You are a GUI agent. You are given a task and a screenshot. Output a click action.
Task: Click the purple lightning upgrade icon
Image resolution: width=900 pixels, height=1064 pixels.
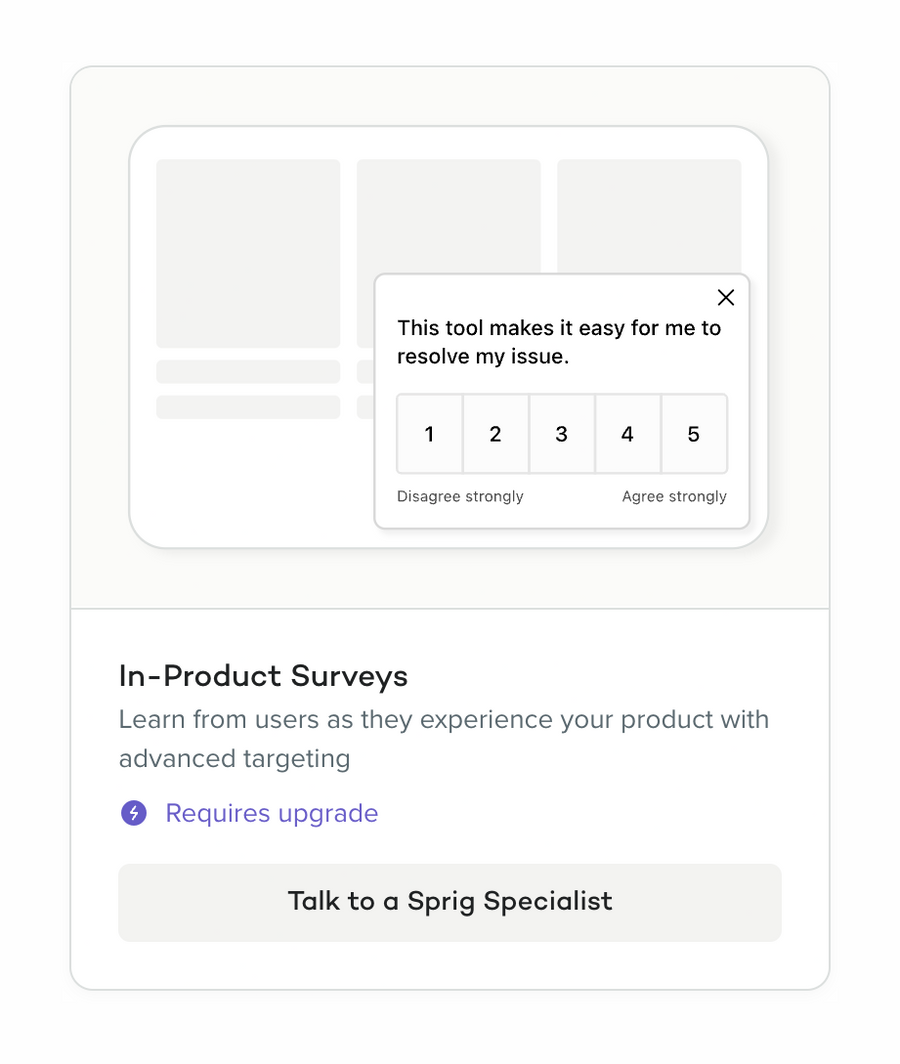coord(133,813)
